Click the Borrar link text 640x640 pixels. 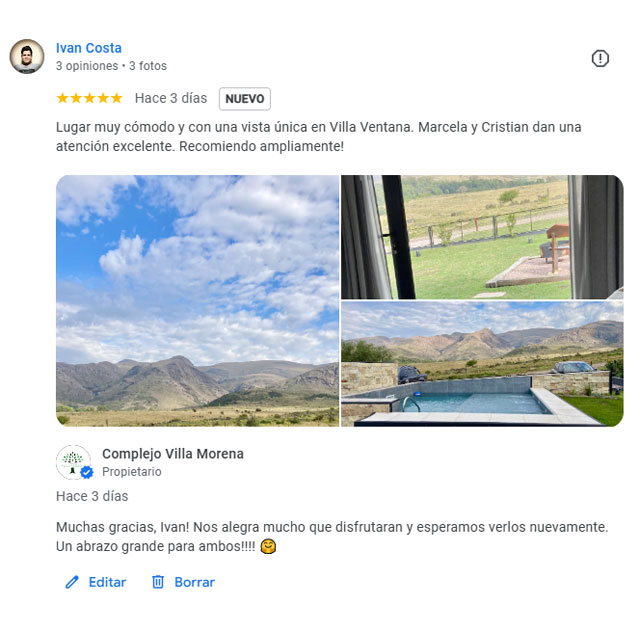coord(194,582)
